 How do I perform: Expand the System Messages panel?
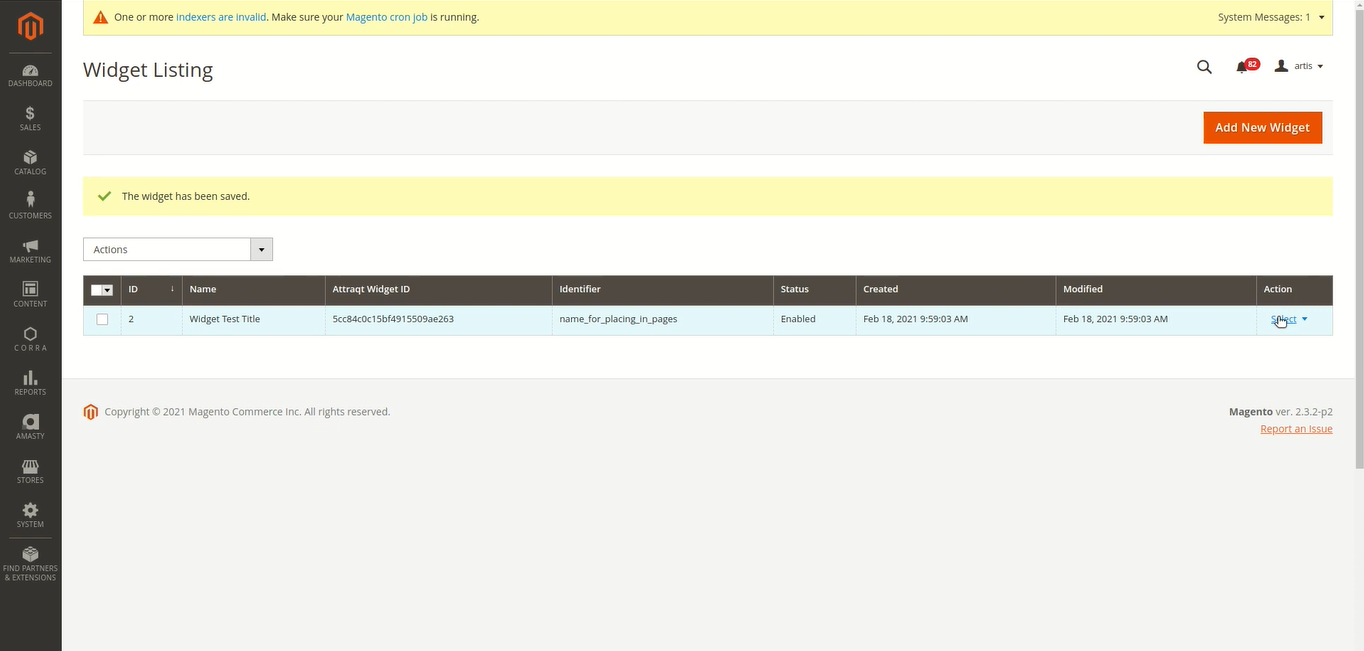coord(1271,17)
